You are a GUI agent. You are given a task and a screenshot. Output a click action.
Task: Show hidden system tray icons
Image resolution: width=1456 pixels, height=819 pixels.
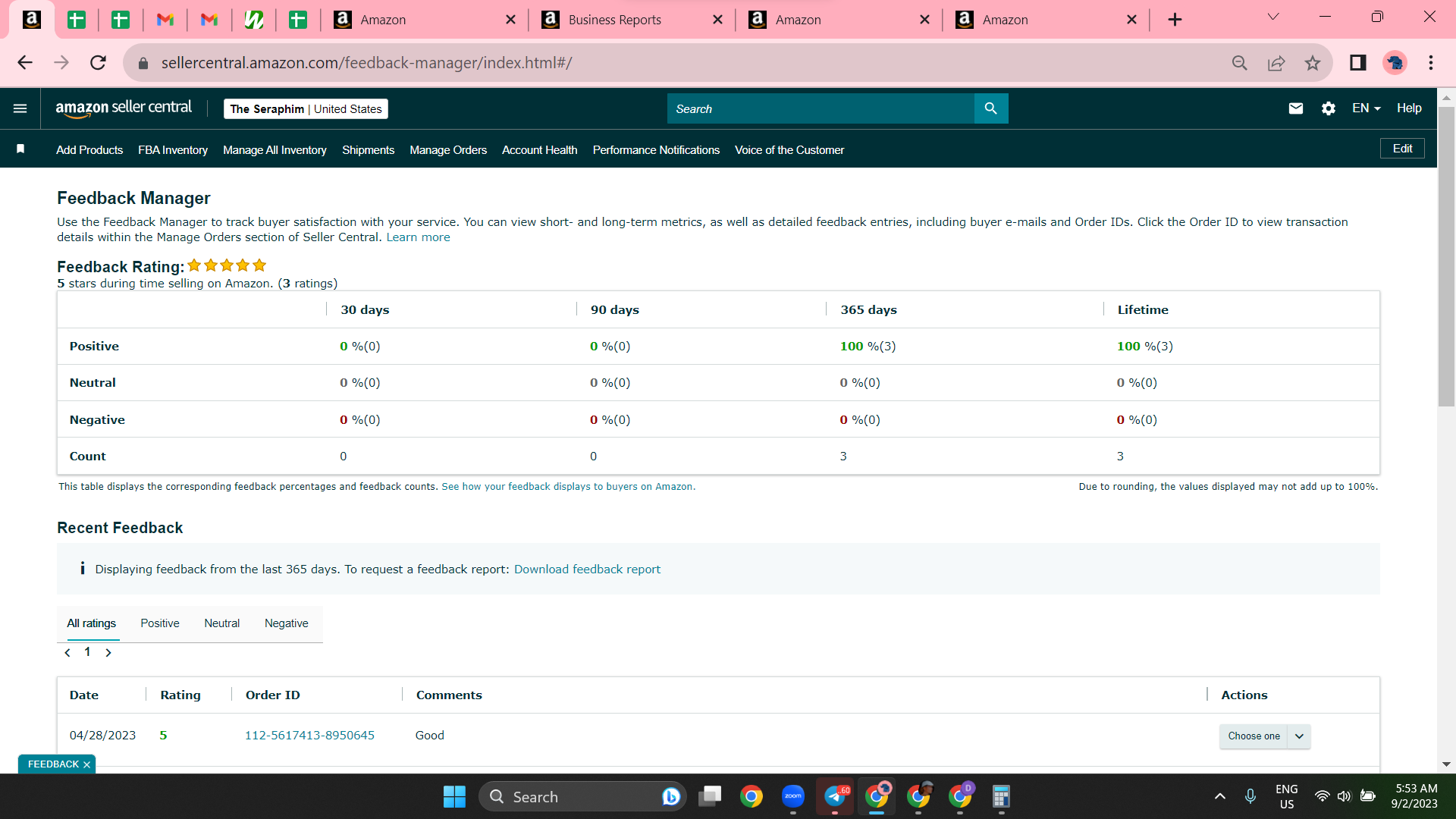[x=1220, y=796]
